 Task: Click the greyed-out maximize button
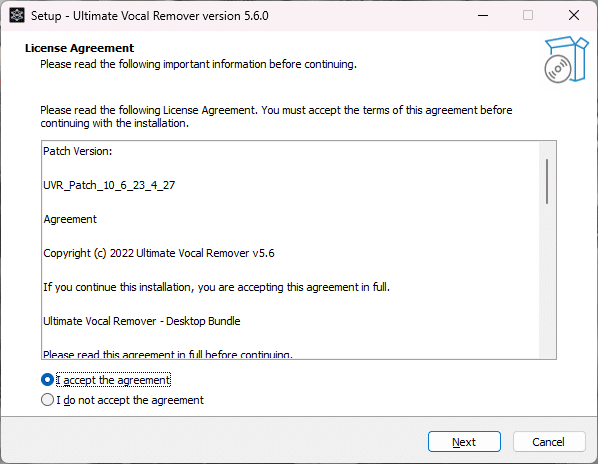click(528, 16)
